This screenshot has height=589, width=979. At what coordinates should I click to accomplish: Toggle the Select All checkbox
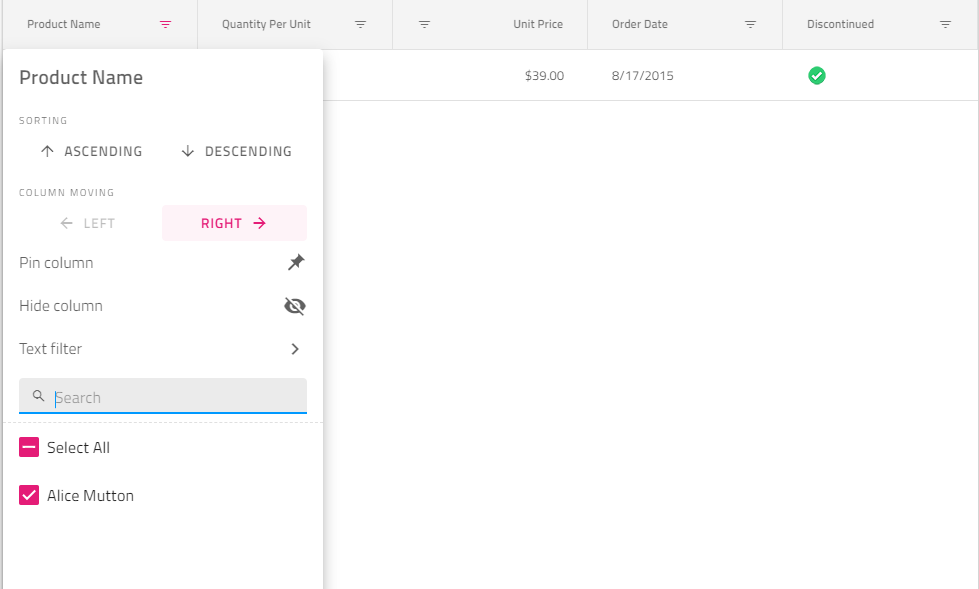pyautogui.click(x=28, y=447)
